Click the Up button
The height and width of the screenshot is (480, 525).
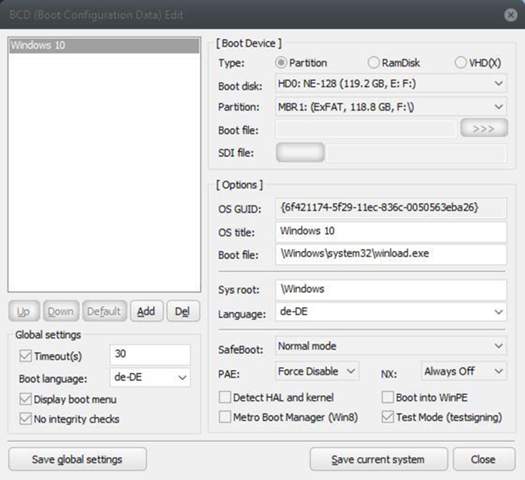click(x=24, y=312)
